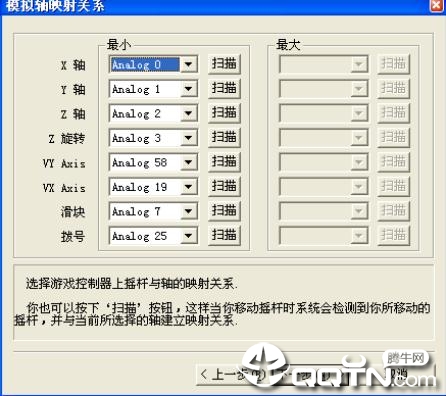Open the Z 轴 Analog 2 dropdown
The width and height of the screenshot is (446, 396).
pyautogui.click(x=153, y=113)
